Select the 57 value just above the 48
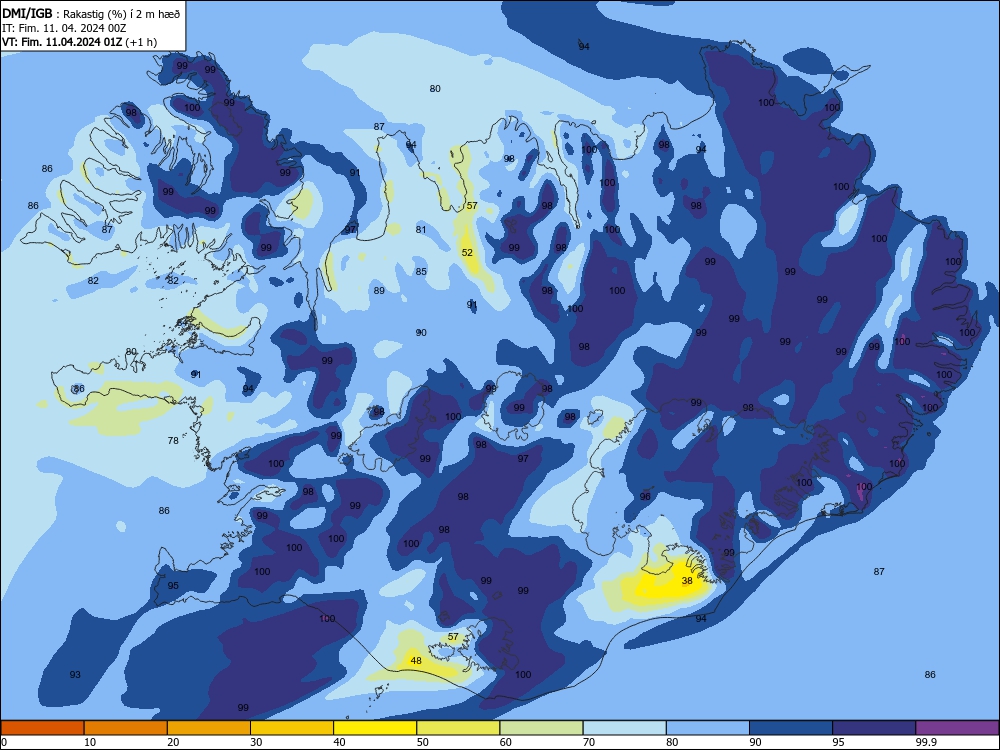Viewport: 1000px width, 750px height. (x=453, y=636)
